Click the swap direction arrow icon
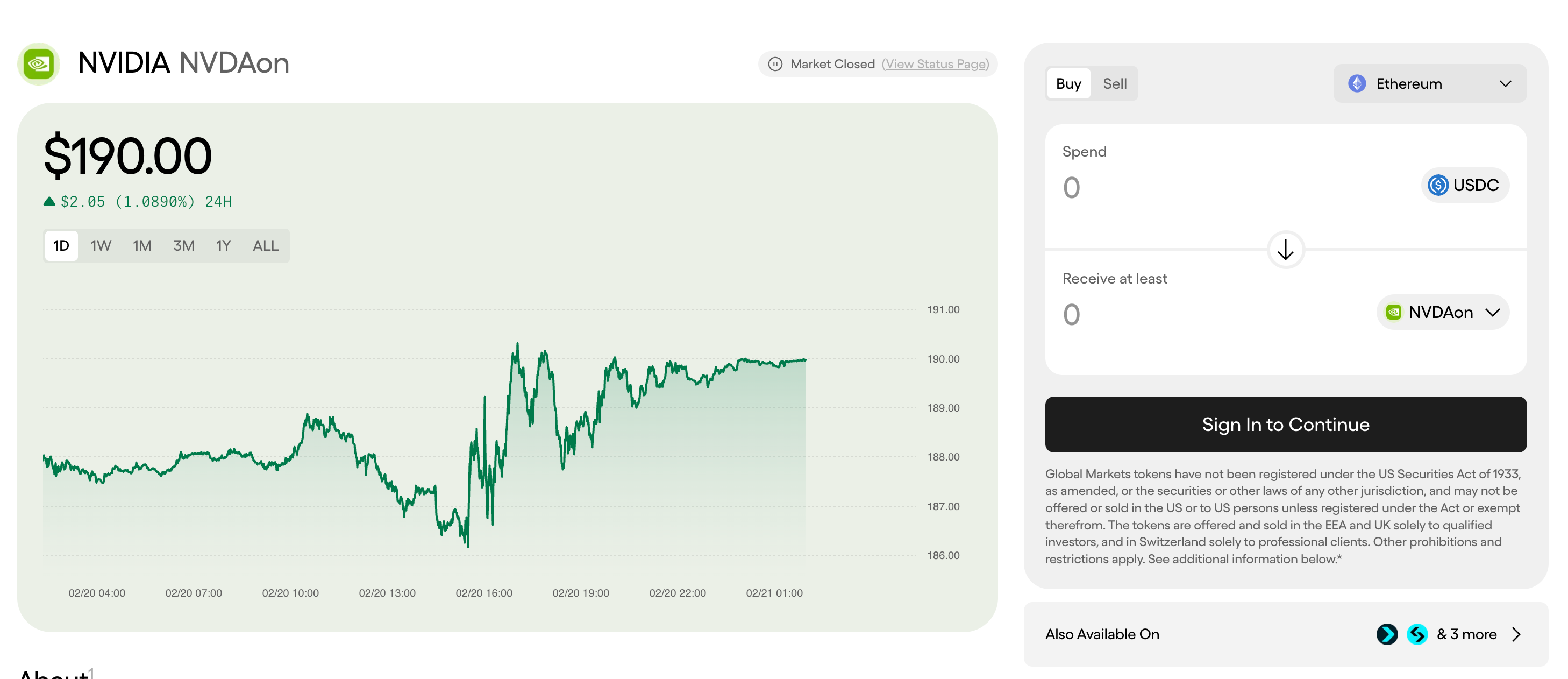 tap(1285, 249)
